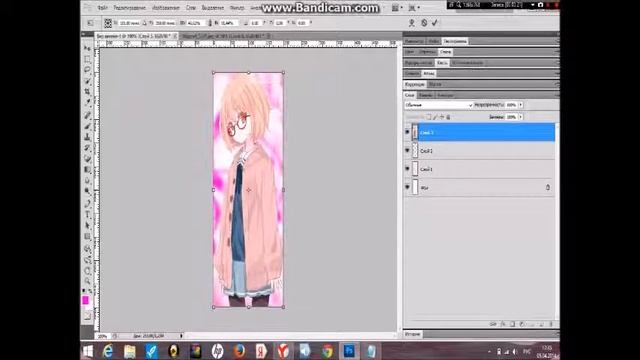Select the Healing Brush tool

[87, 116]
